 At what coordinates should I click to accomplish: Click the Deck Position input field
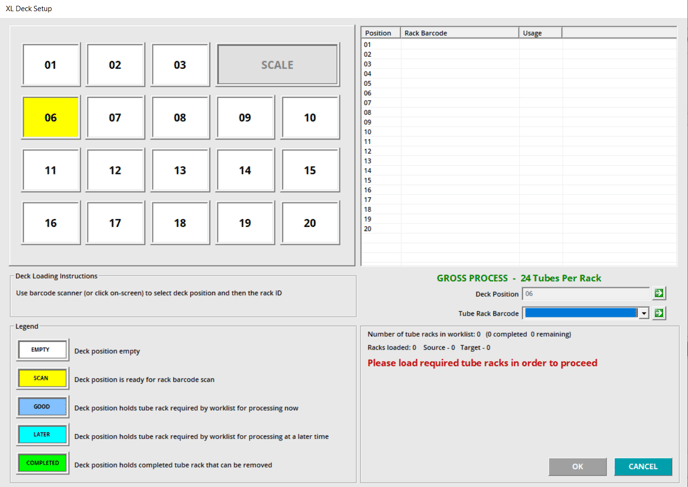click(x=585, y=294)
